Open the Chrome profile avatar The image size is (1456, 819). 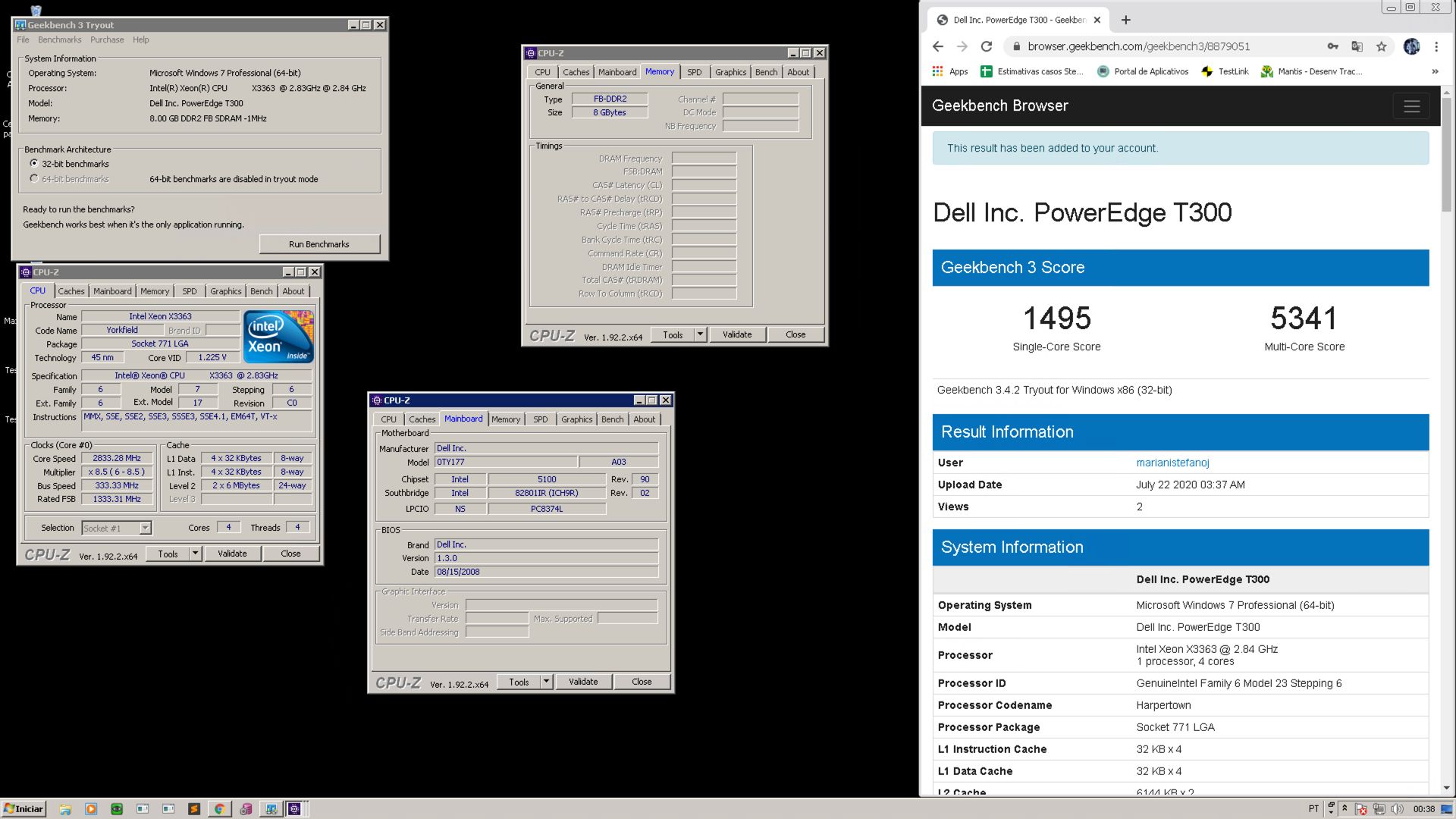coord(1411,46)
